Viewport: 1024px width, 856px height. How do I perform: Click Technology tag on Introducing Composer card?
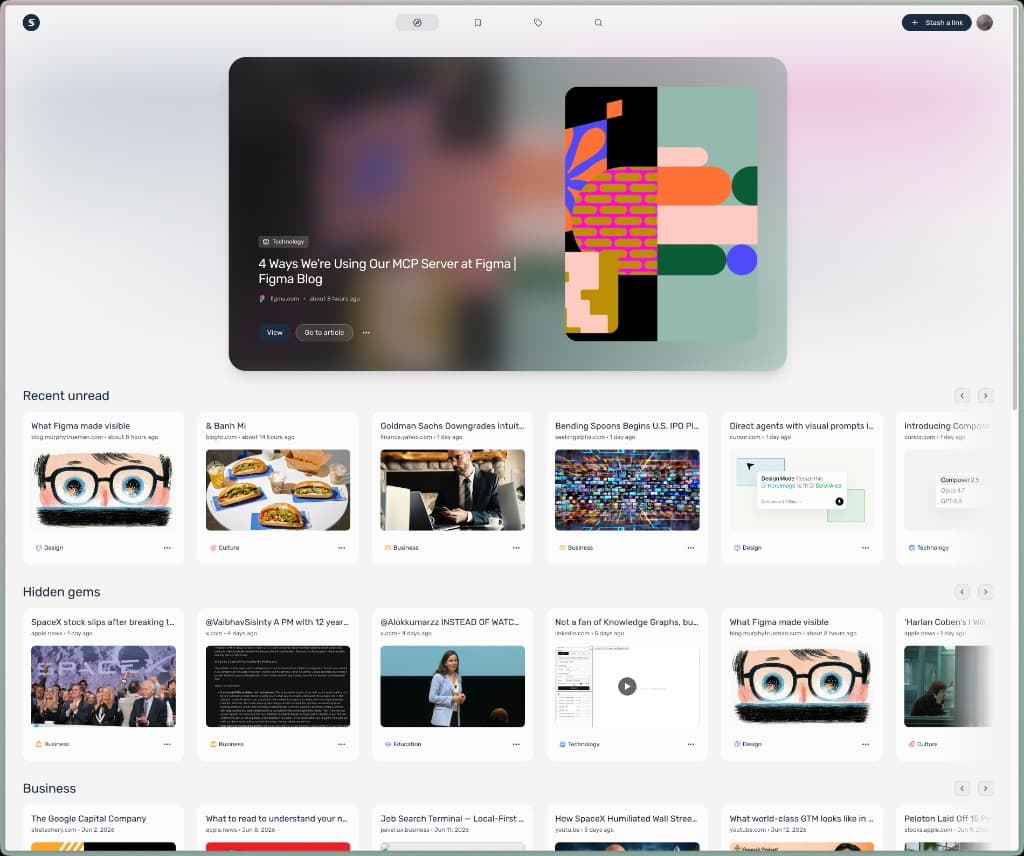(929, 548)
